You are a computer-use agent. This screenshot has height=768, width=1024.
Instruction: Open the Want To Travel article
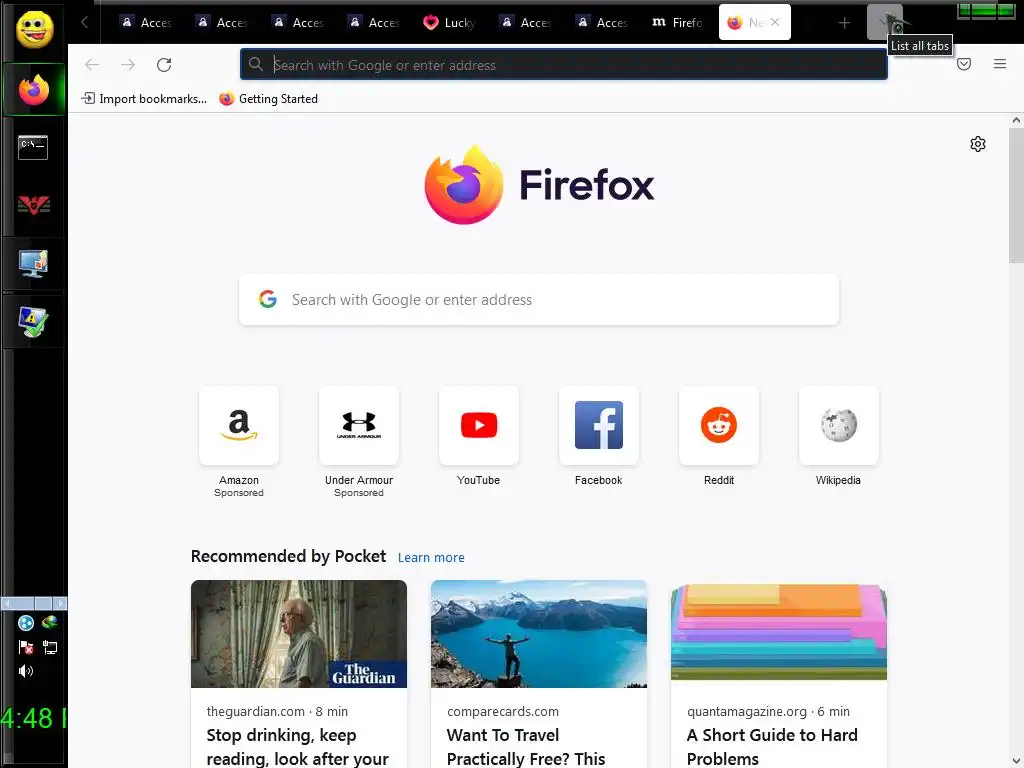tap(526, 746)
